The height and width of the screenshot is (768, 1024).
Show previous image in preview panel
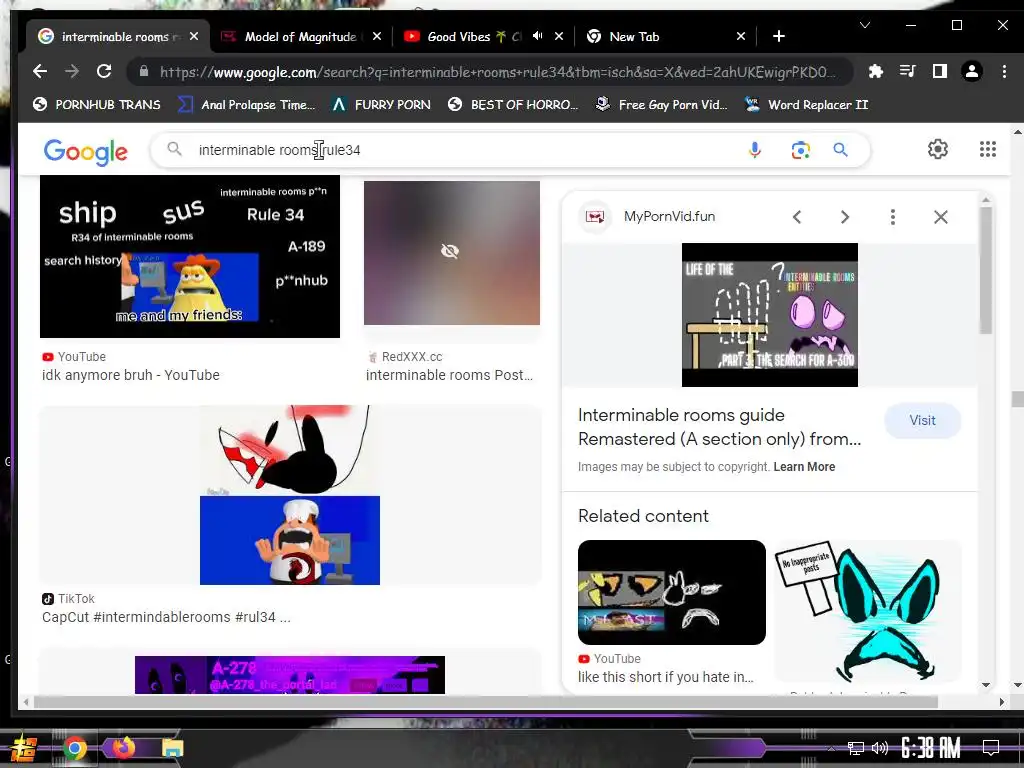(797, 217)
